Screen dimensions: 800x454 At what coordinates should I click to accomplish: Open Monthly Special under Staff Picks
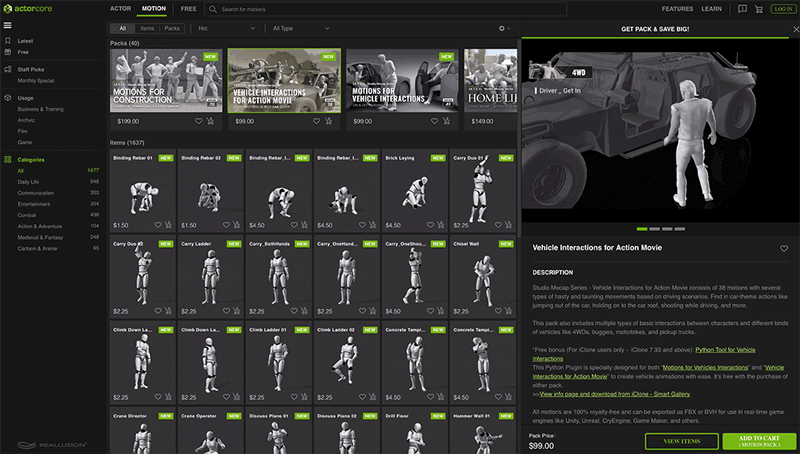tap(36, 80)
